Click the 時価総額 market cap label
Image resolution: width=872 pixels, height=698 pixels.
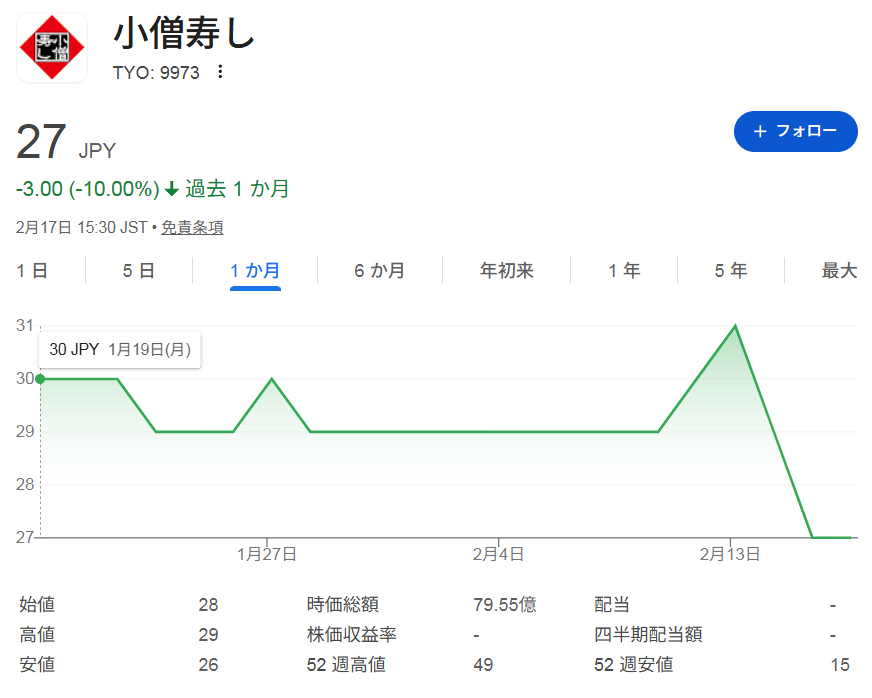tap(342, 605)
